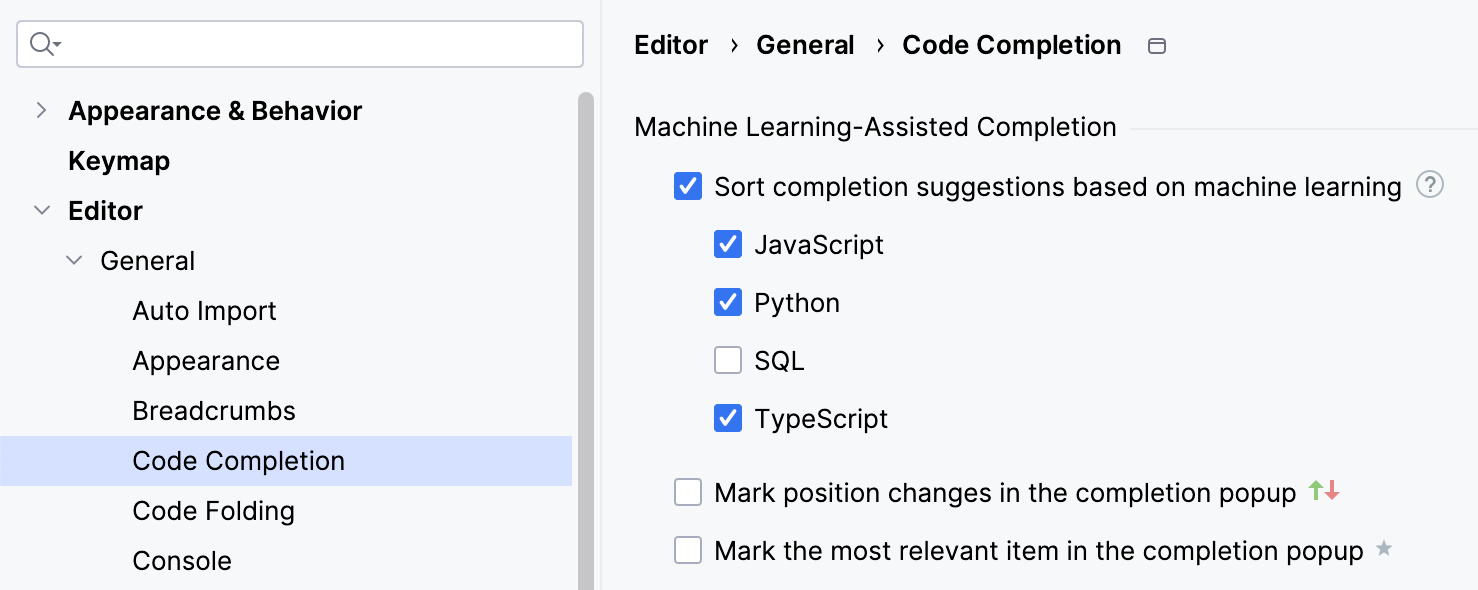Expand the Appearance & Behavior section

[x=41, y=111]
